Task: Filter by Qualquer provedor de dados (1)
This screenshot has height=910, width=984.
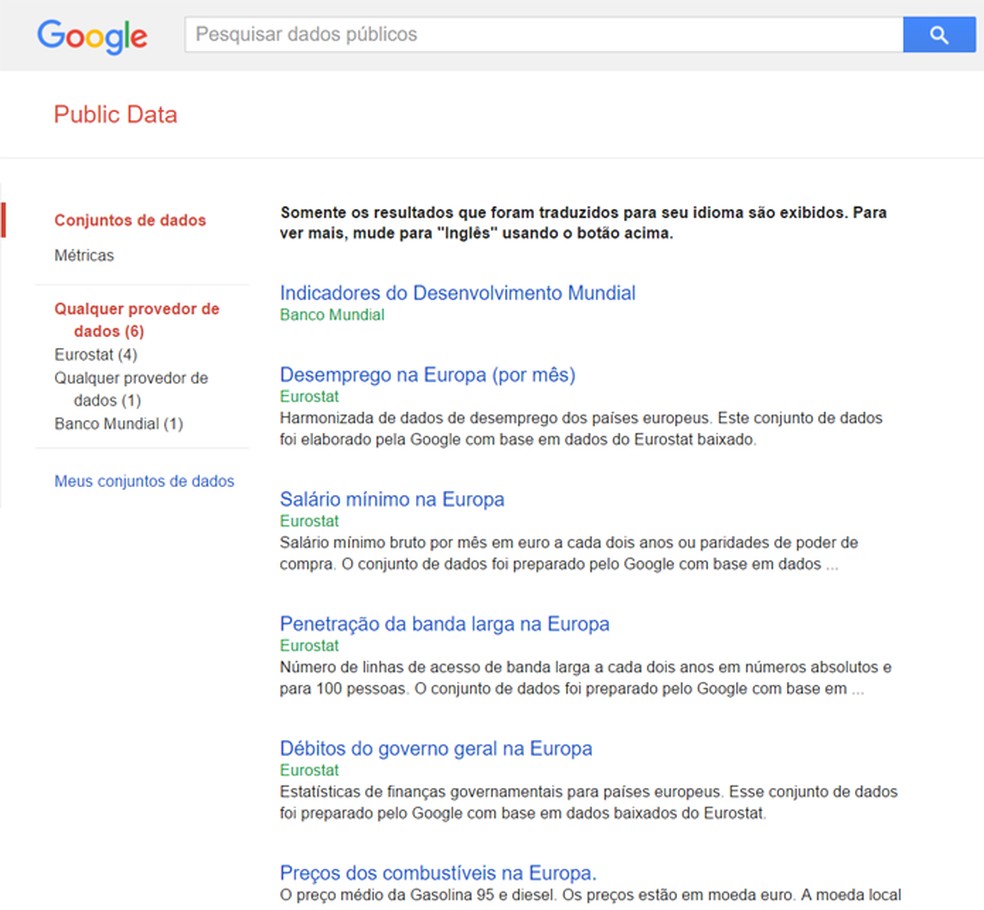Action: point(131,389)
